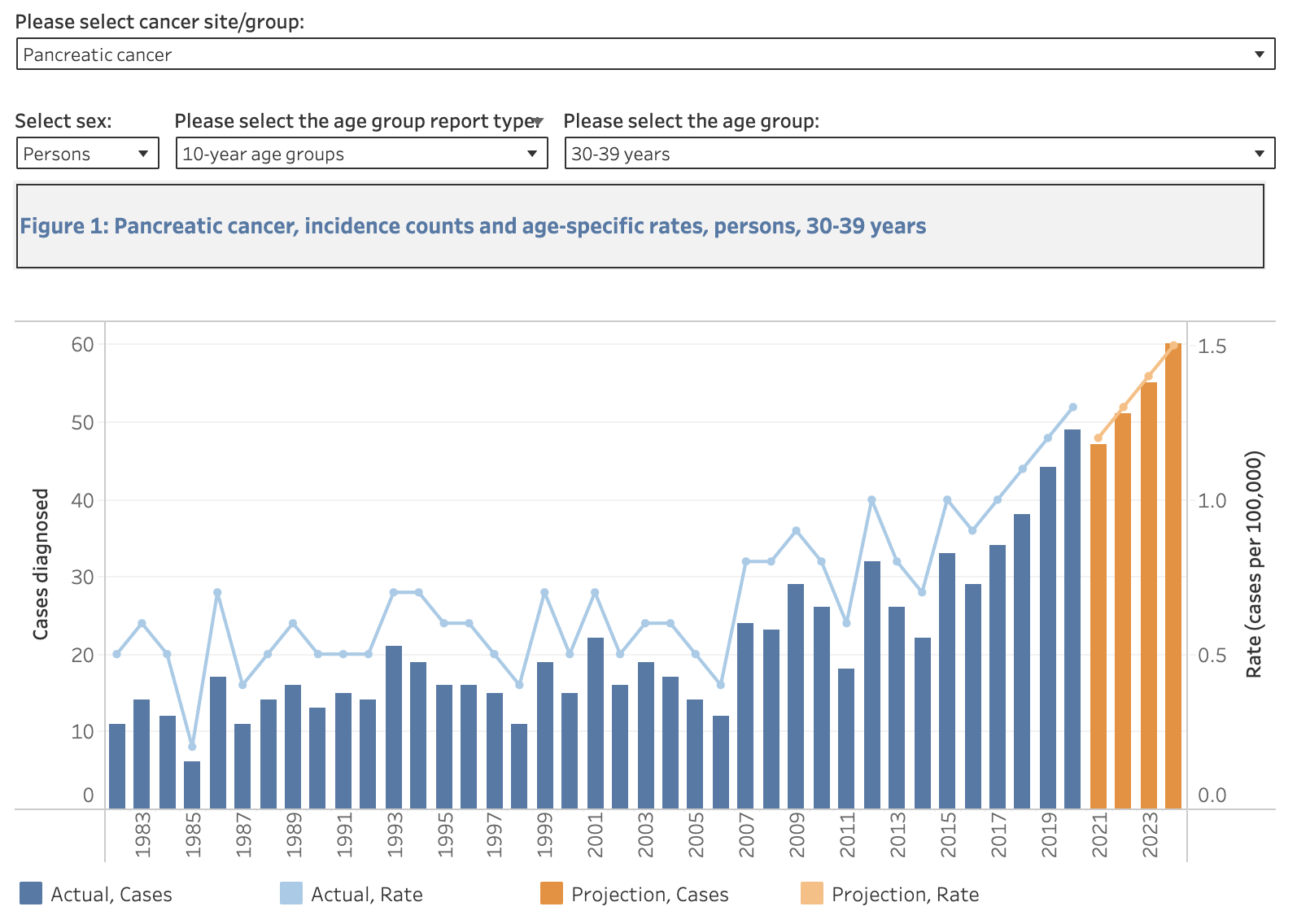
Task: Click the last actual rate point in 2020
Action: [1072, 408]
